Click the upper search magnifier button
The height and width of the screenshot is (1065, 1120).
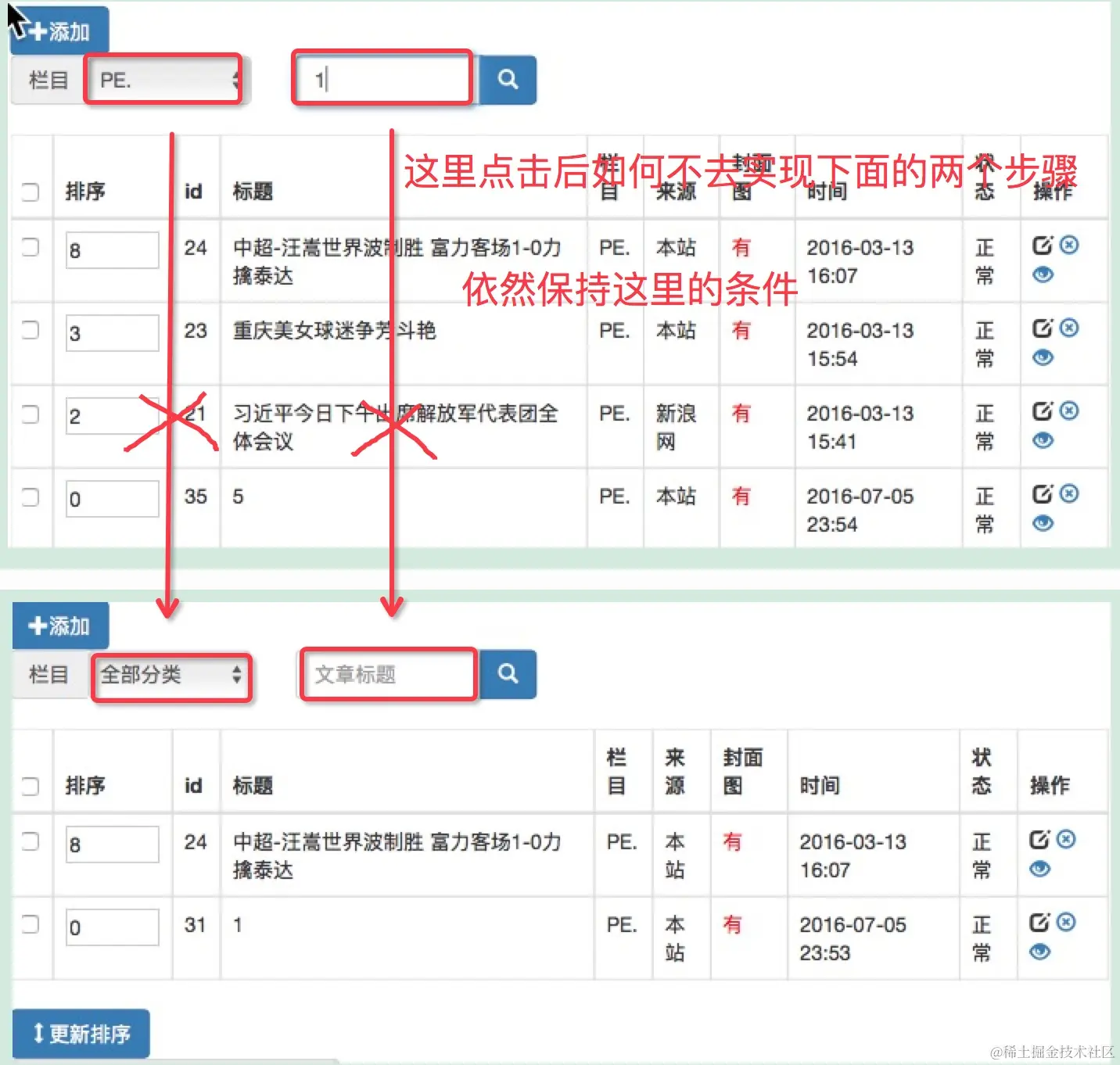pos(508,79)
